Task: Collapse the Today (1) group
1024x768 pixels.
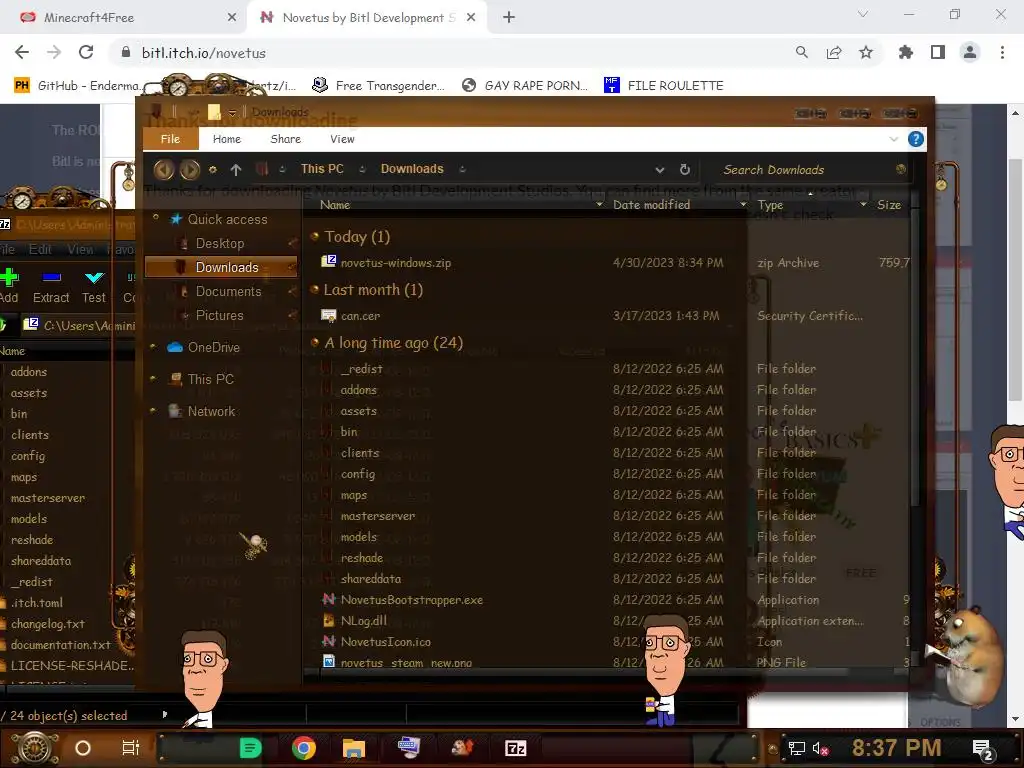Action: pyautogui.click(x=314, y=236)
